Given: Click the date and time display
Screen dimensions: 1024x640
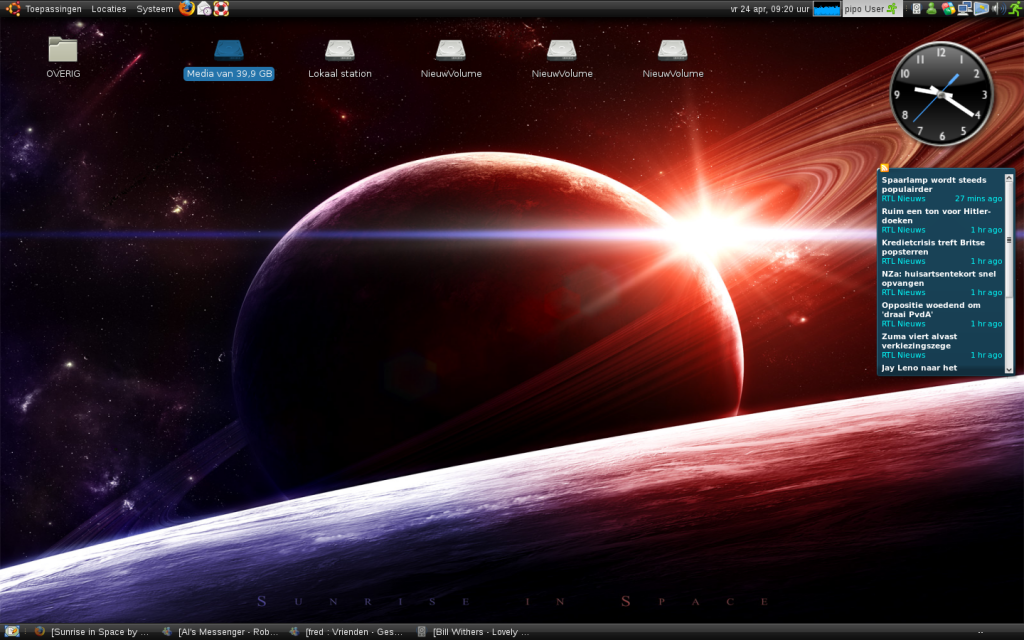Looking at the screenshot, I should [x=769, y=9].
